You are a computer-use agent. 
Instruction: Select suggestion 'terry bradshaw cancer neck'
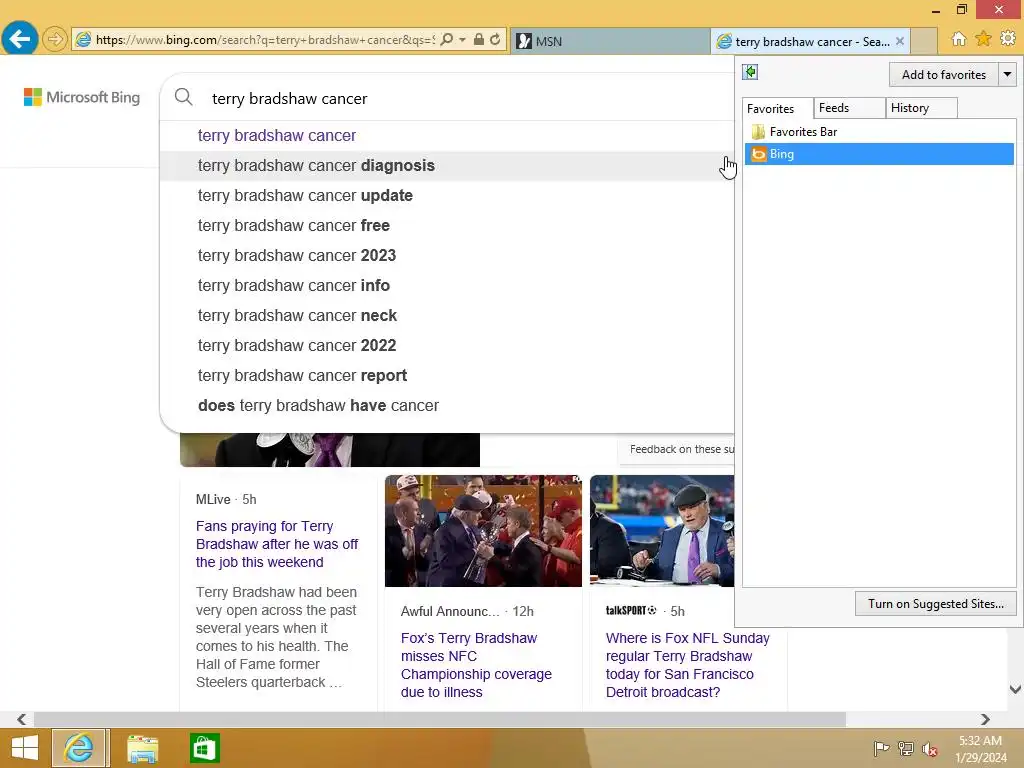[447, 315]
